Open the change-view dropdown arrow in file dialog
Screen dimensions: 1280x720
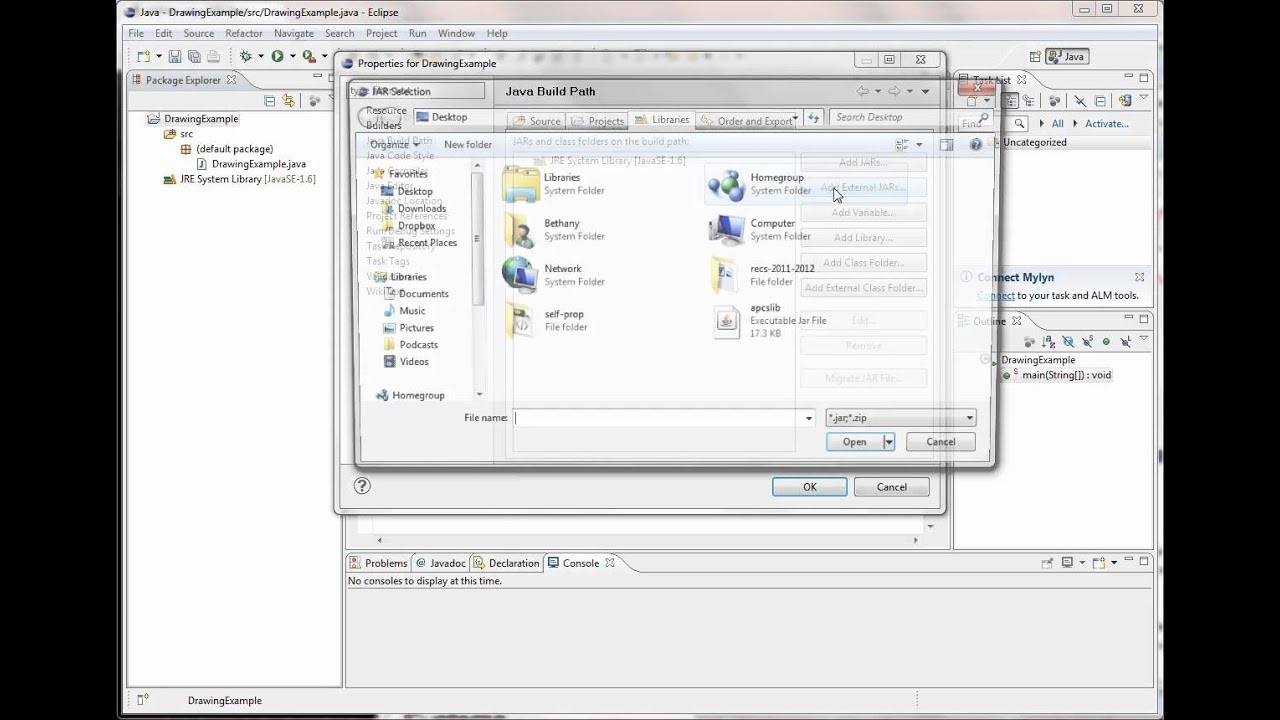[x=919, y=144]
